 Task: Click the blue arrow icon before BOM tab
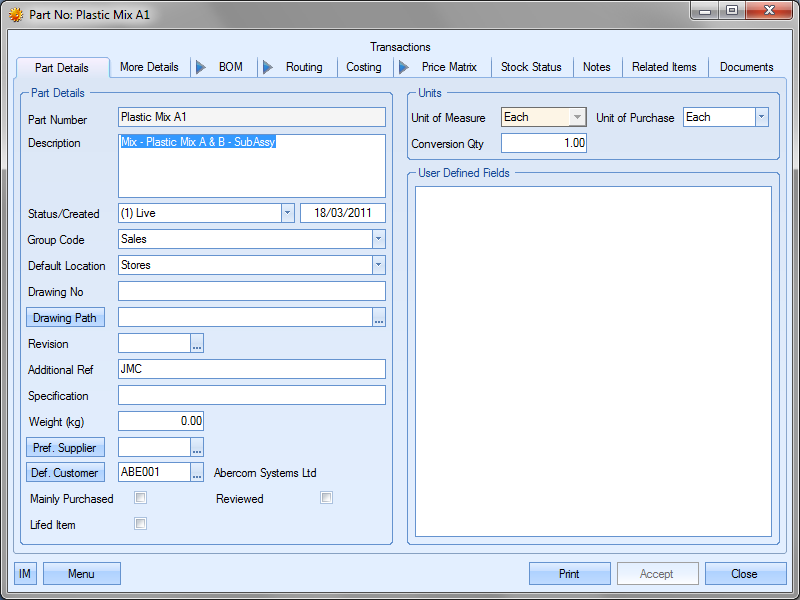(200, 67)
